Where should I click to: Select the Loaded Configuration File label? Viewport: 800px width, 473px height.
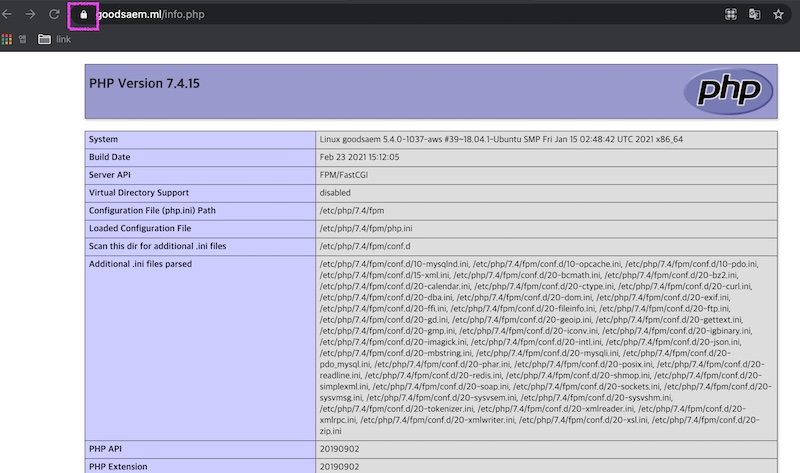(140, 228)
